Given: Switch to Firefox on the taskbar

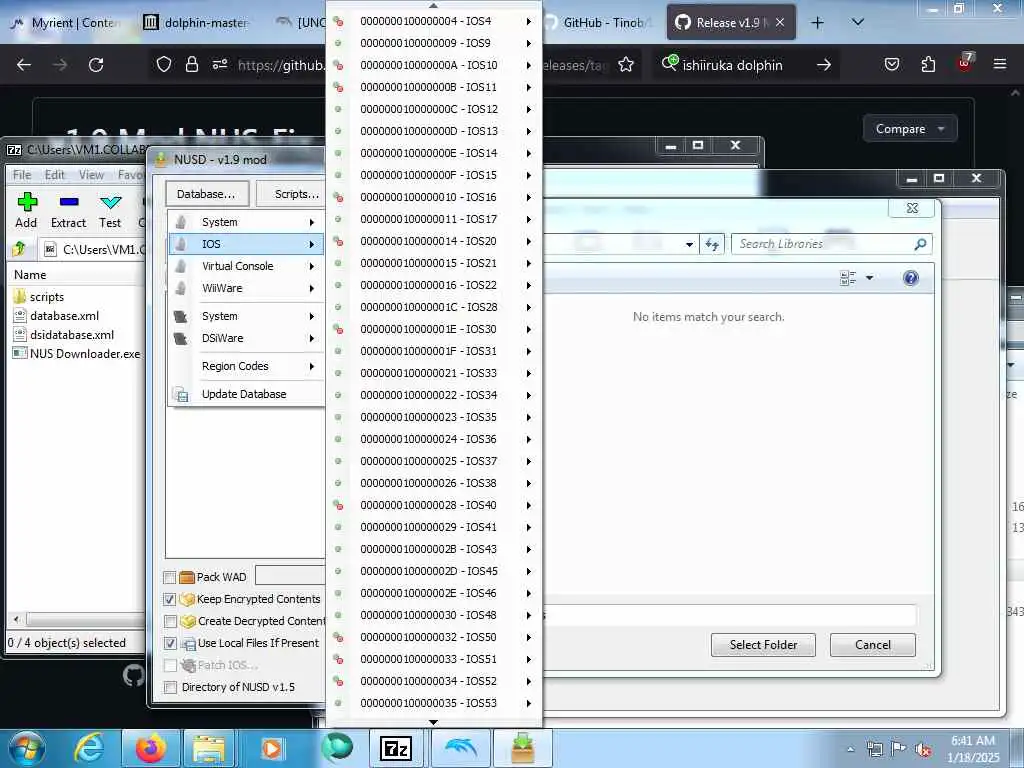Looking at the screenshot, I should click(150, 748).
